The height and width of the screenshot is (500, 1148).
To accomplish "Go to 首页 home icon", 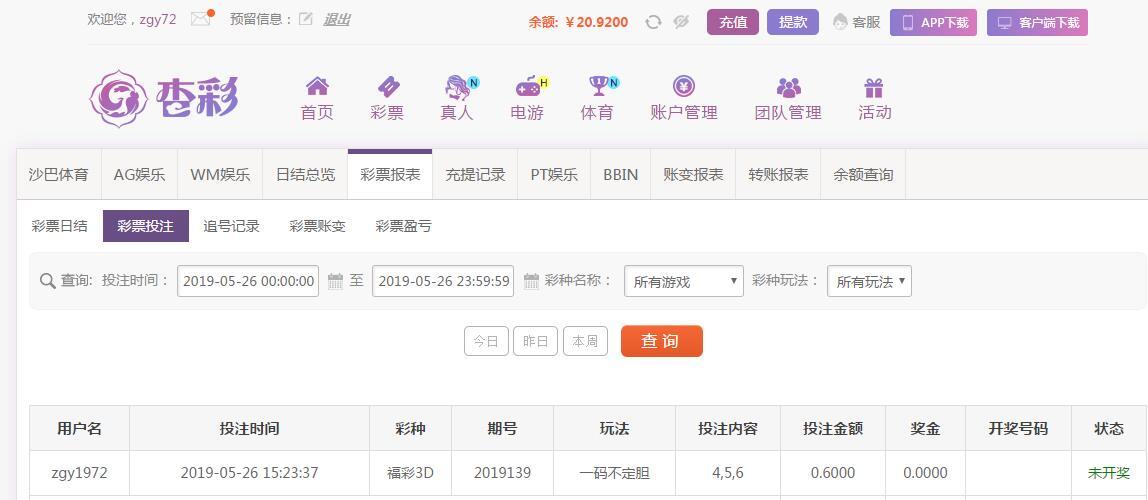I will coord(317,86).
